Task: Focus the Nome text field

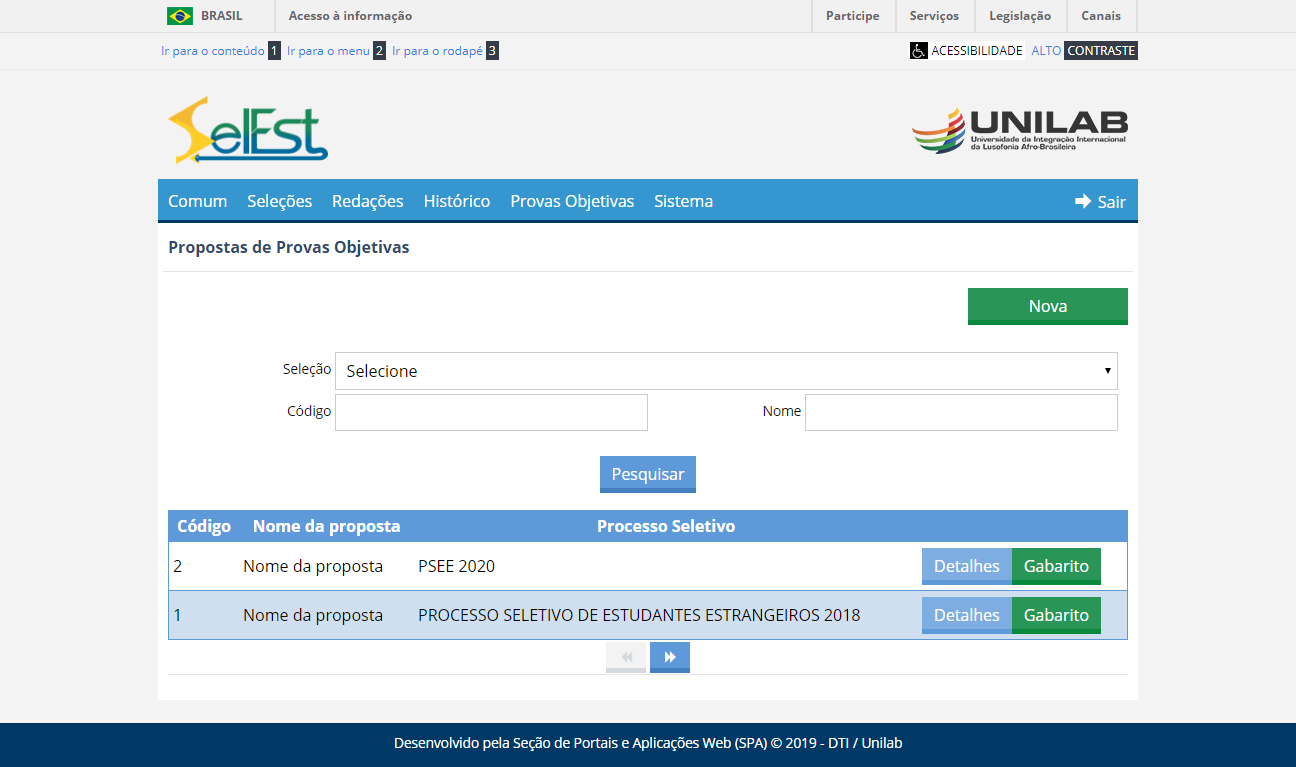Action: [961, 412]
